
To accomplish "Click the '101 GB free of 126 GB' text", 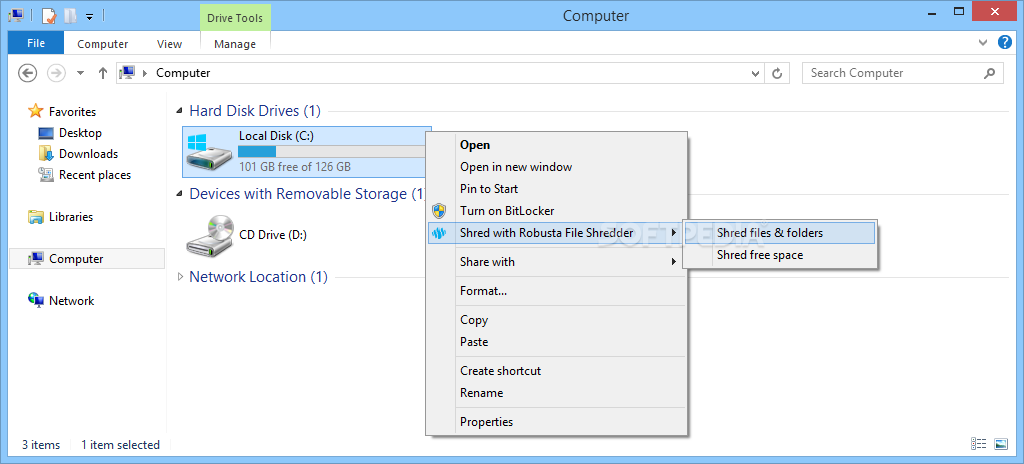I will (295, 167).
